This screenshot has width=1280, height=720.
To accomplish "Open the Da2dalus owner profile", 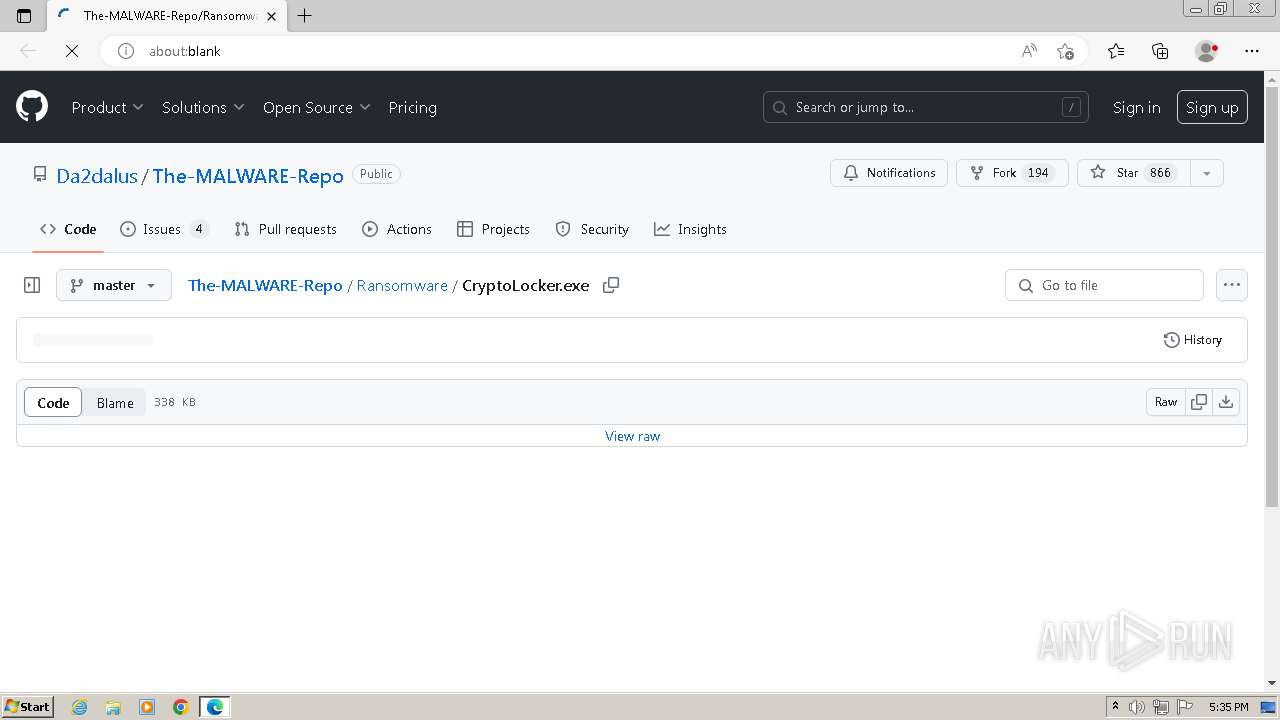I will pos(97,175).
